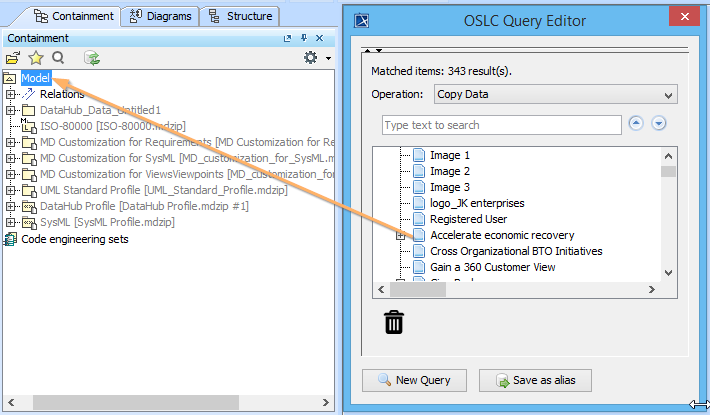Click the next search result down arrow

coord(659,125)
